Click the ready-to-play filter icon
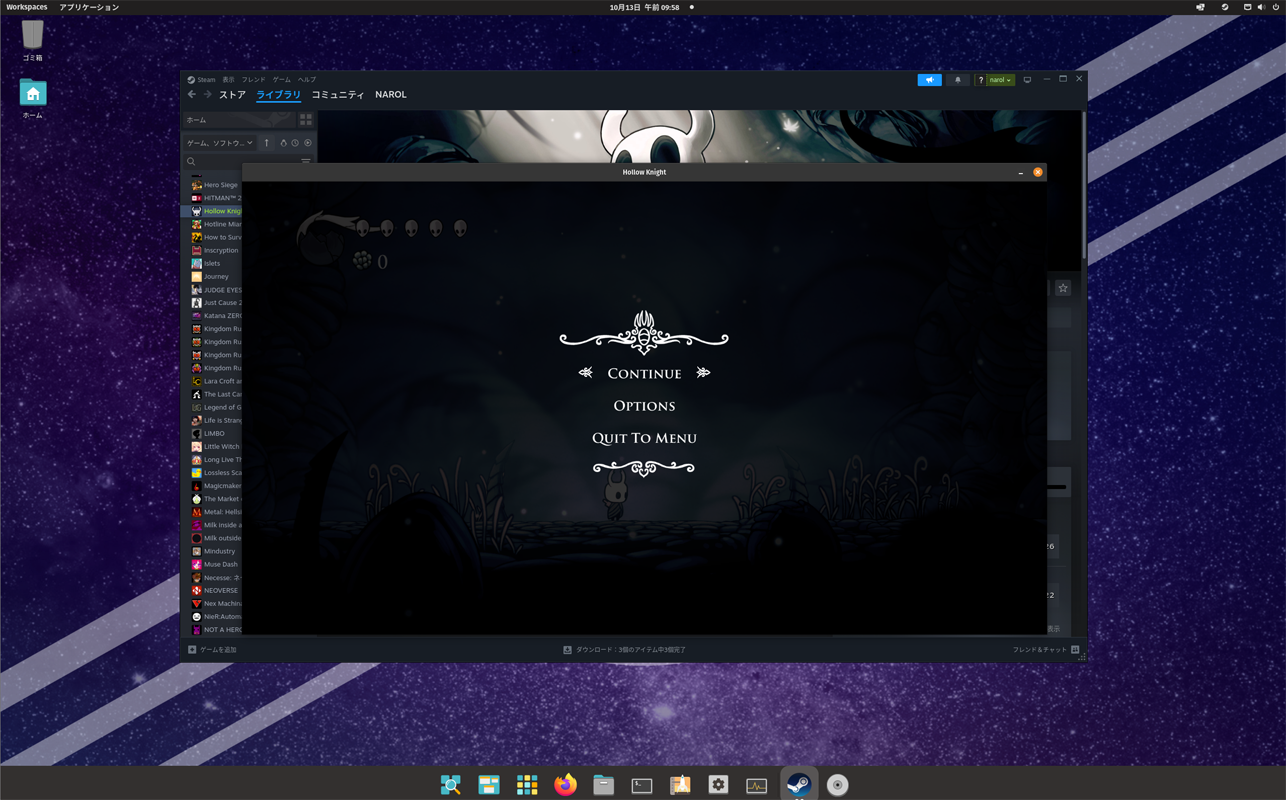Image resolution: width=1286 pixels, height=800 pixels. 307,143
